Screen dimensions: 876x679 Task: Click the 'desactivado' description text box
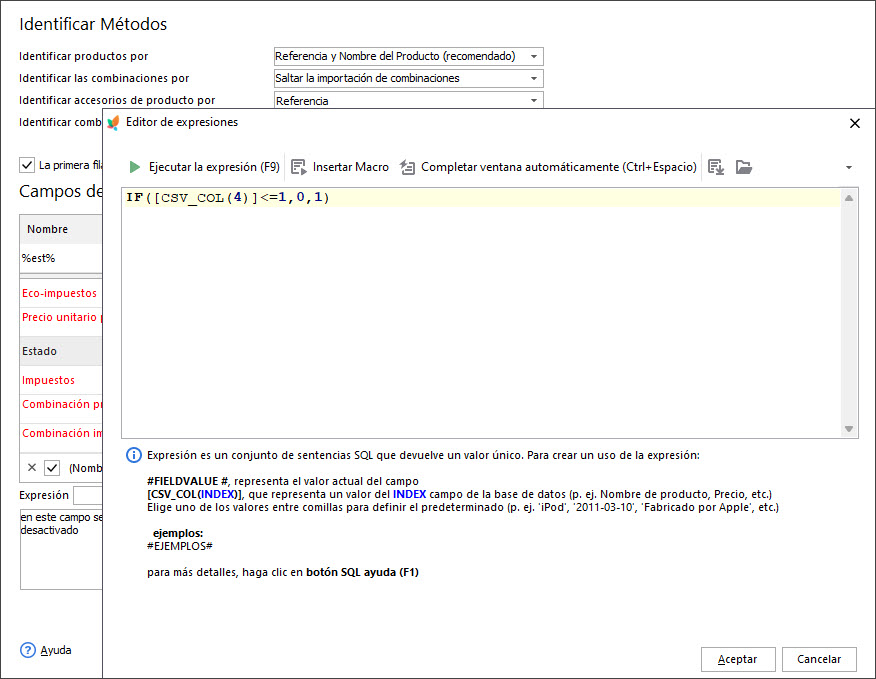click(61, 549)
